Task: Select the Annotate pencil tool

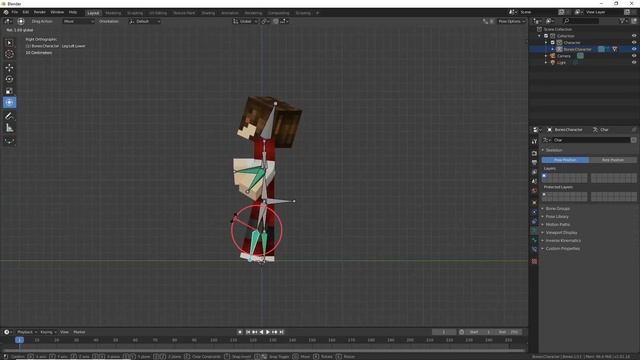Action: tap(9, 116)
